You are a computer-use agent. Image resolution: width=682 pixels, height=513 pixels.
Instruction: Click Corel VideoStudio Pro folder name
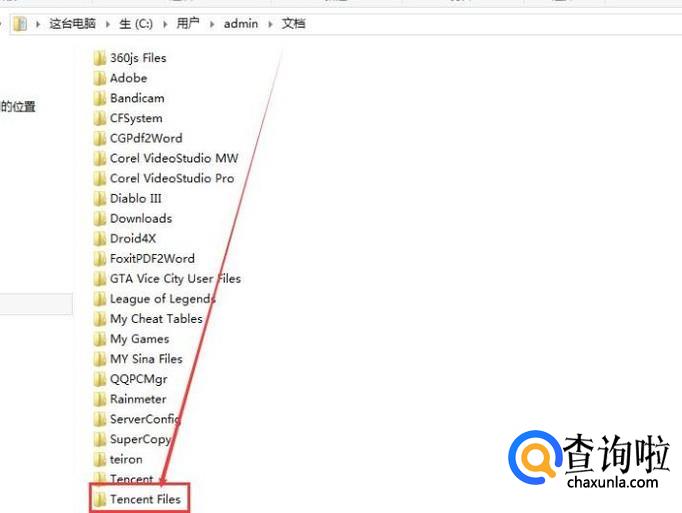pos(172,178)
